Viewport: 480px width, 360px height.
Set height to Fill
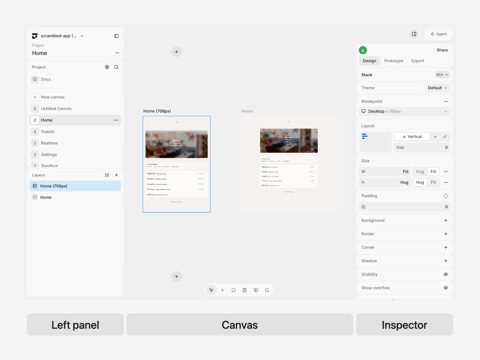(433, 183)
